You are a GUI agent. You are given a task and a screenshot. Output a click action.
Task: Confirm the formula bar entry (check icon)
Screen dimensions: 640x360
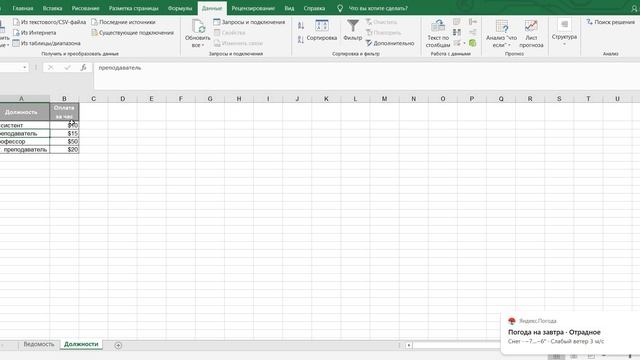click(x=67, y=67)
